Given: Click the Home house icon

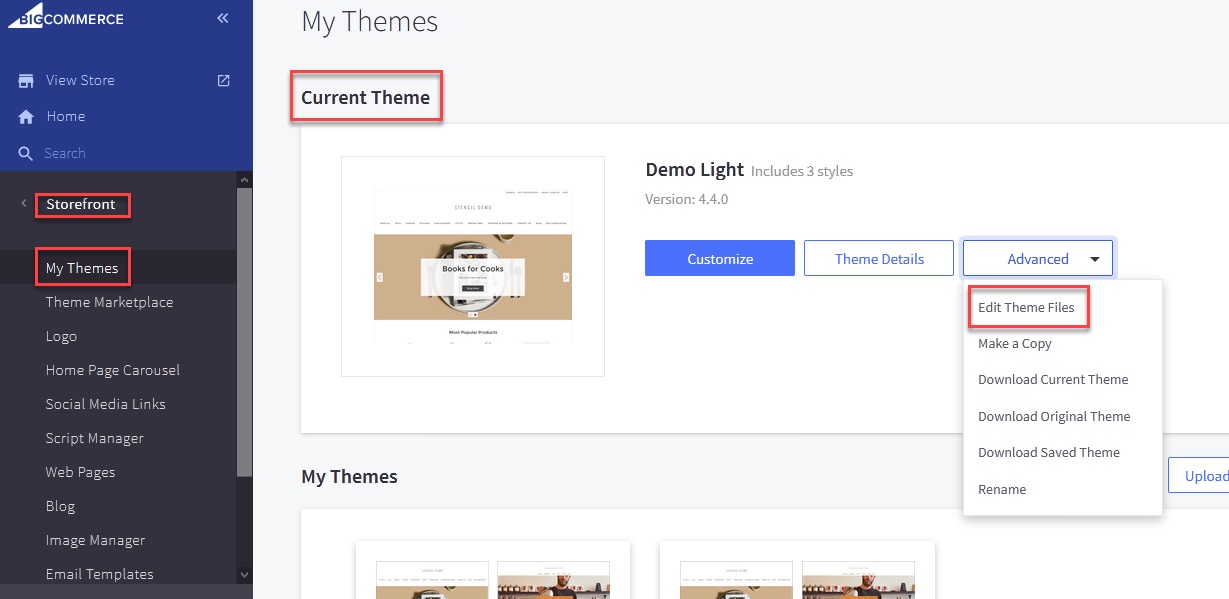Looking at the screenshot, I should pos(26,117).
